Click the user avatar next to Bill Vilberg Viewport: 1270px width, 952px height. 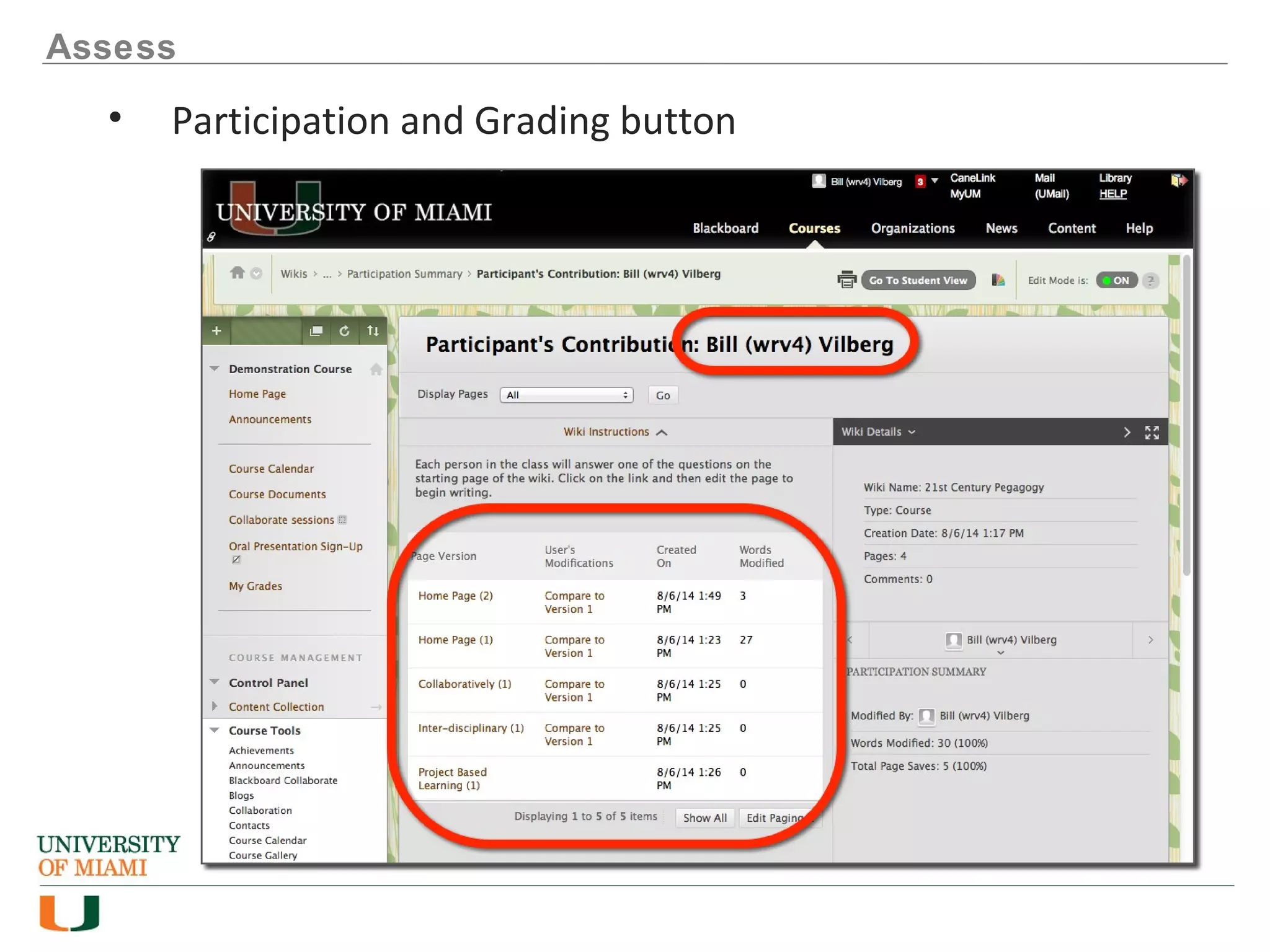[819, 181]
